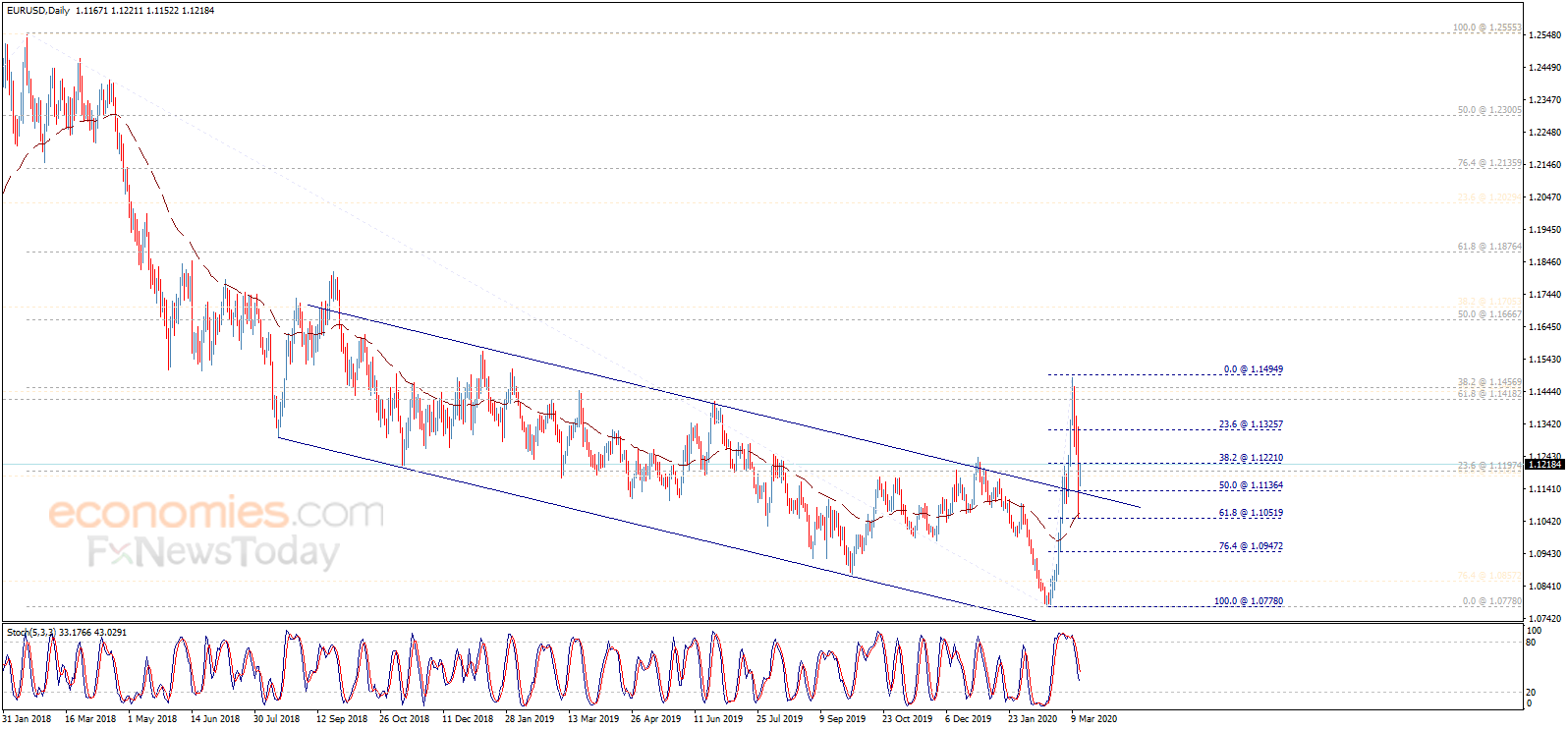The width and height of the screenshot is (1568, 730).
Task: Click the current price tag 1.12184
Action: pyautogui.click(x=1544, y=464)
